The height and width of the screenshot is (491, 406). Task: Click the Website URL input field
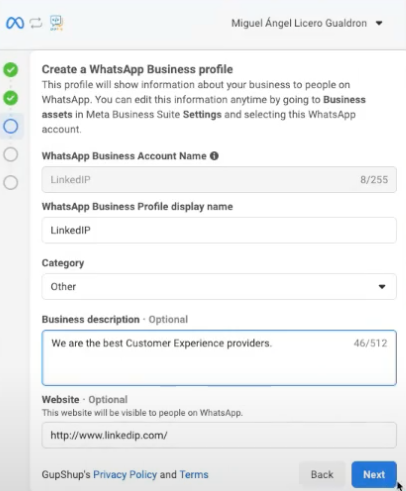219,435
